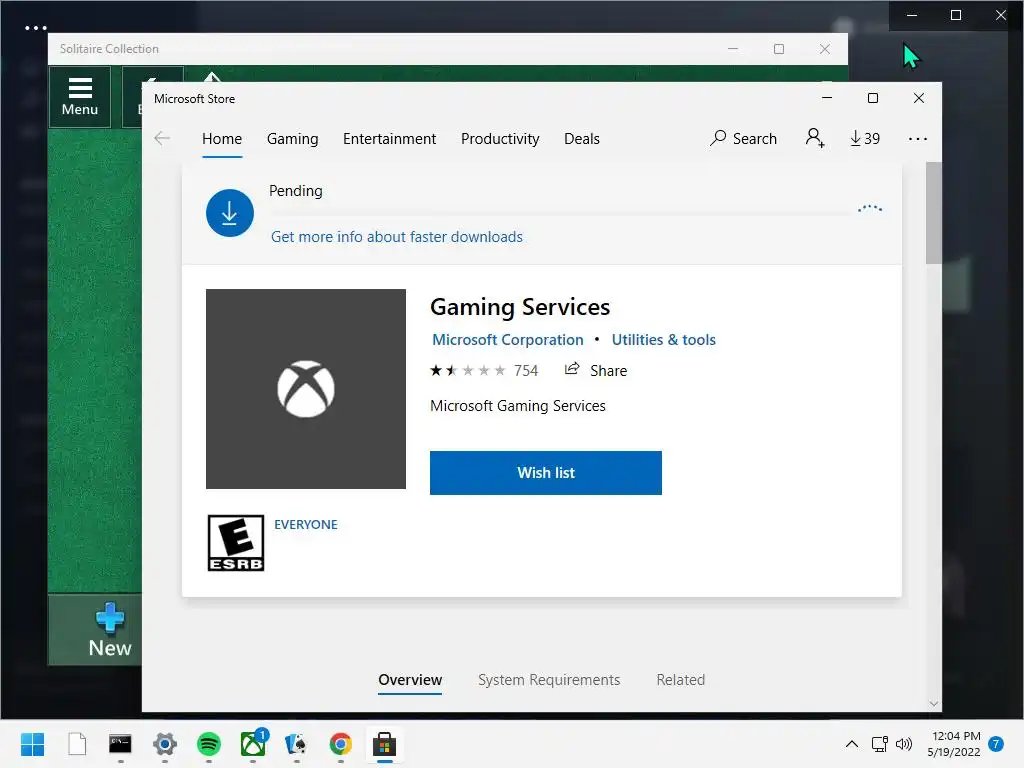
Task: Open the network status tray icon
Action: click(x=879, y=744)
